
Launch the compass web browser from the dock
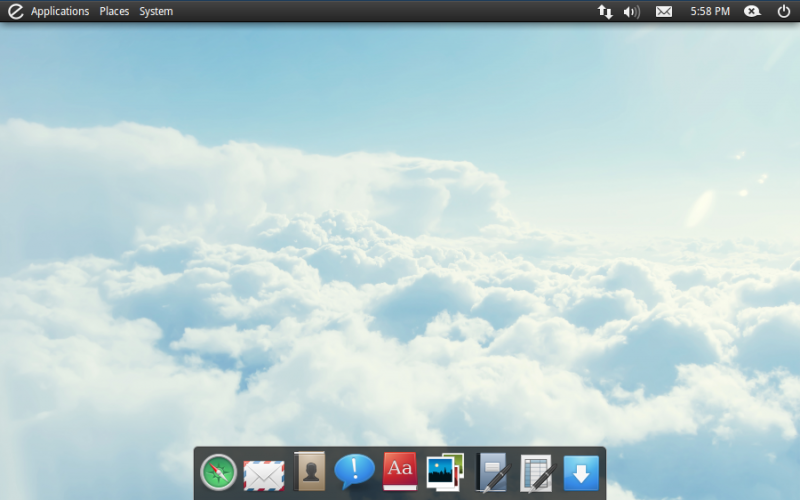click(x=218, y=472)
